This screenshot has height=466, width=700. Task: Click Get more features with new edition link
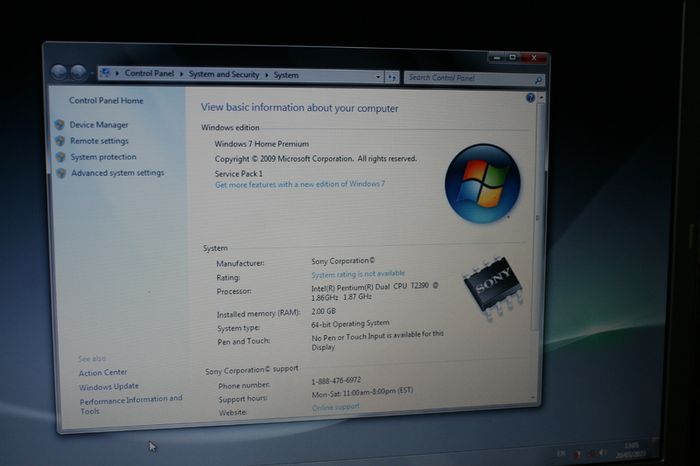tap(300, 184)
